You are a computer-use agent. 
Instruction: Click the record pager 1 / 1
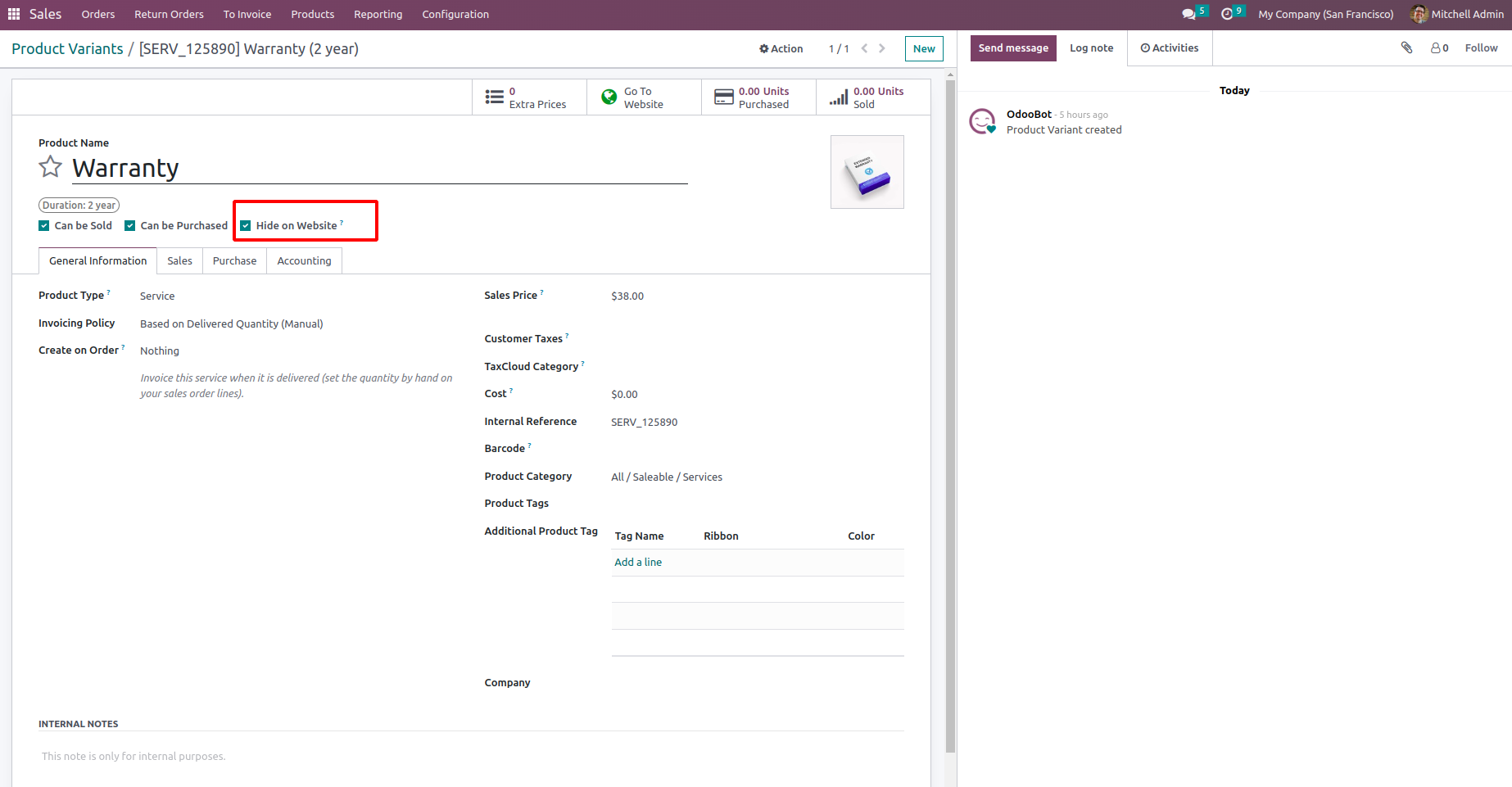tap(839, 48)
